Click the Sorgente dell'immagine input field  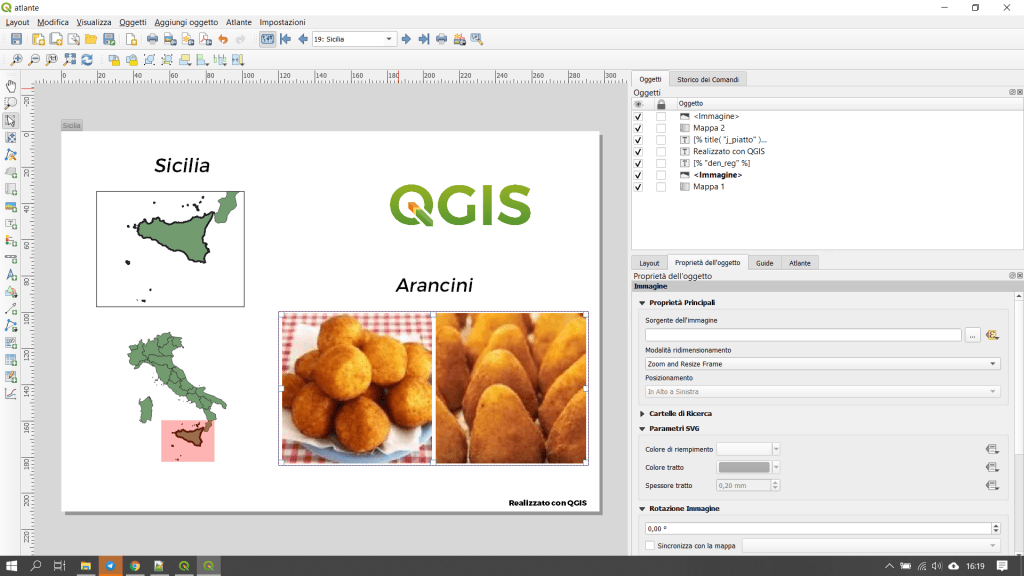pos(802,336)
